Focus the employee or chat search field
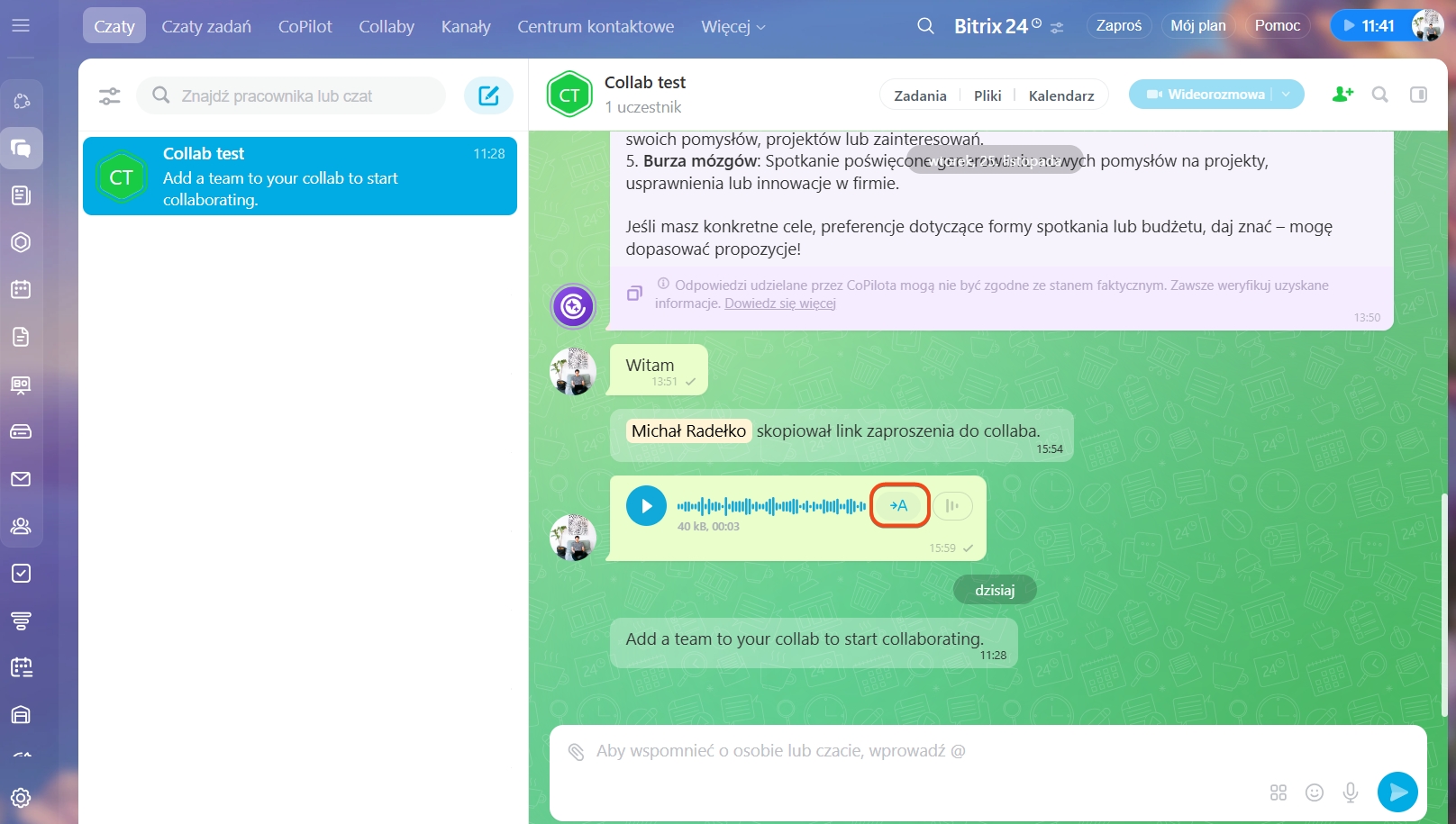1456x824 pixels. point(291,95)
